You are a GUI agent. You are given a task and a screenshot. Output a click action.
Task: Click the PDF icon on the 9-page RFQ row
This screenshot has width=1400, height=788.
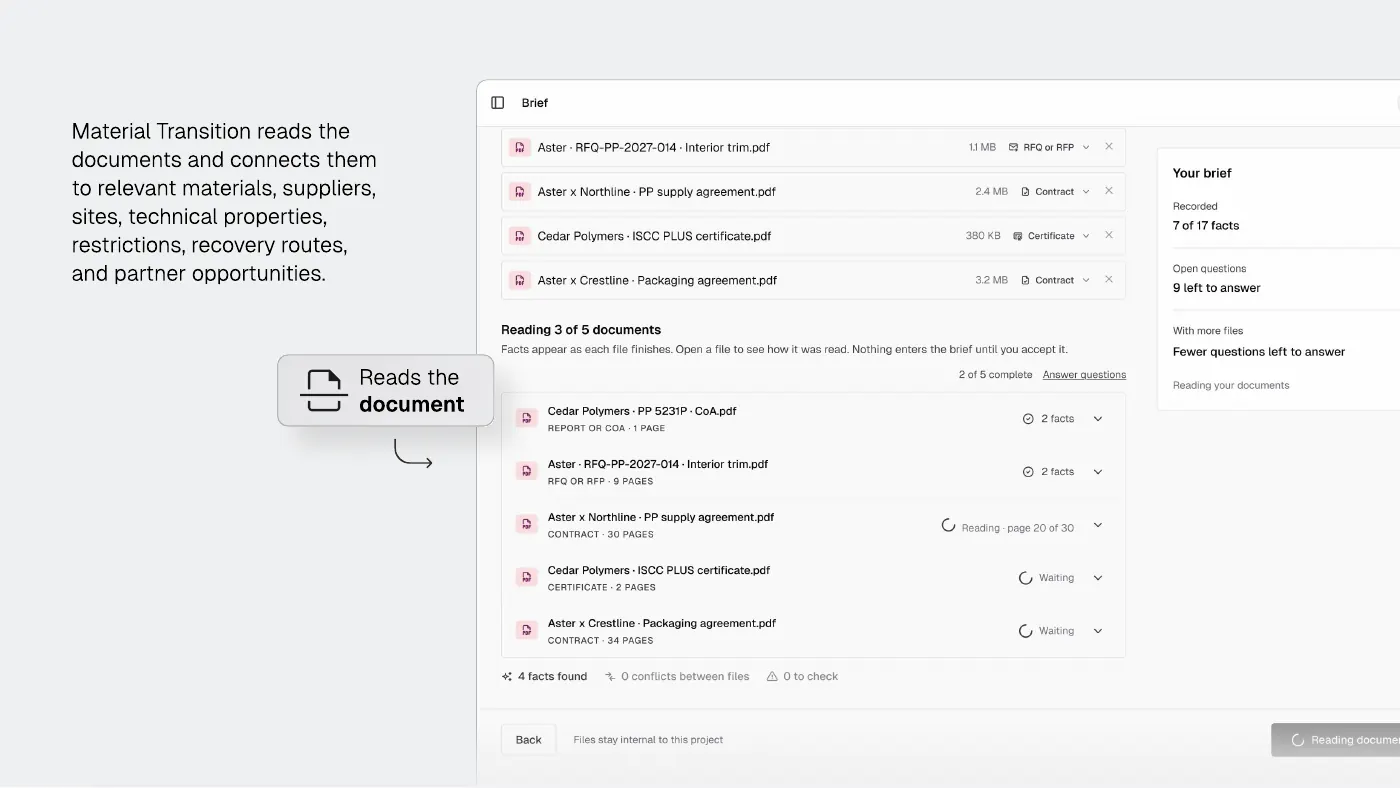coord(527,472)
